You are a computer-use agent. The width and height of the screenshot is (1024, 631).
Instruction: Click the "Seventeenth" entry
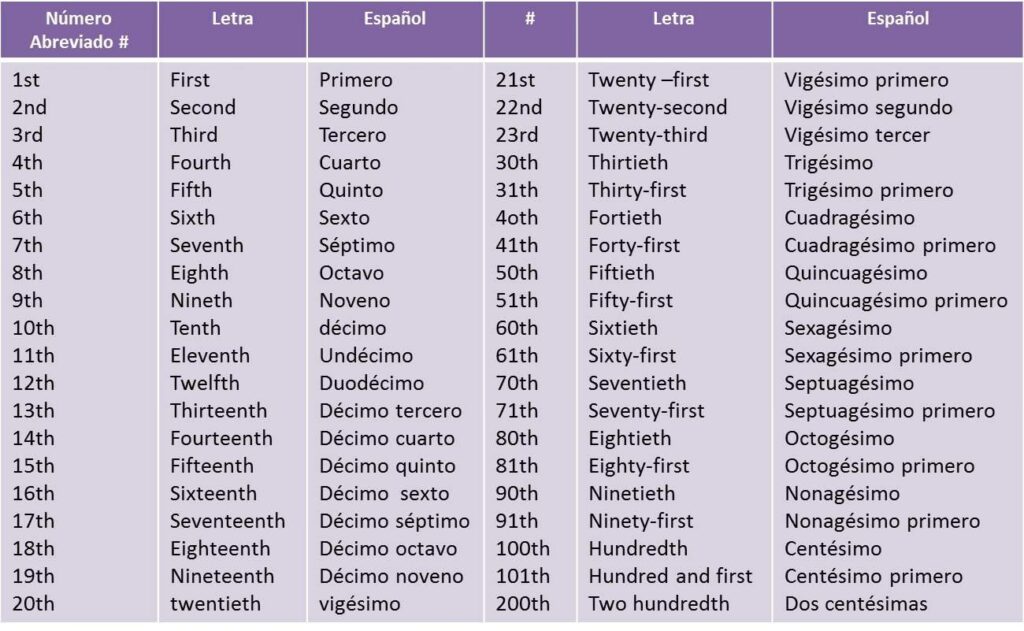click(227, 521)
